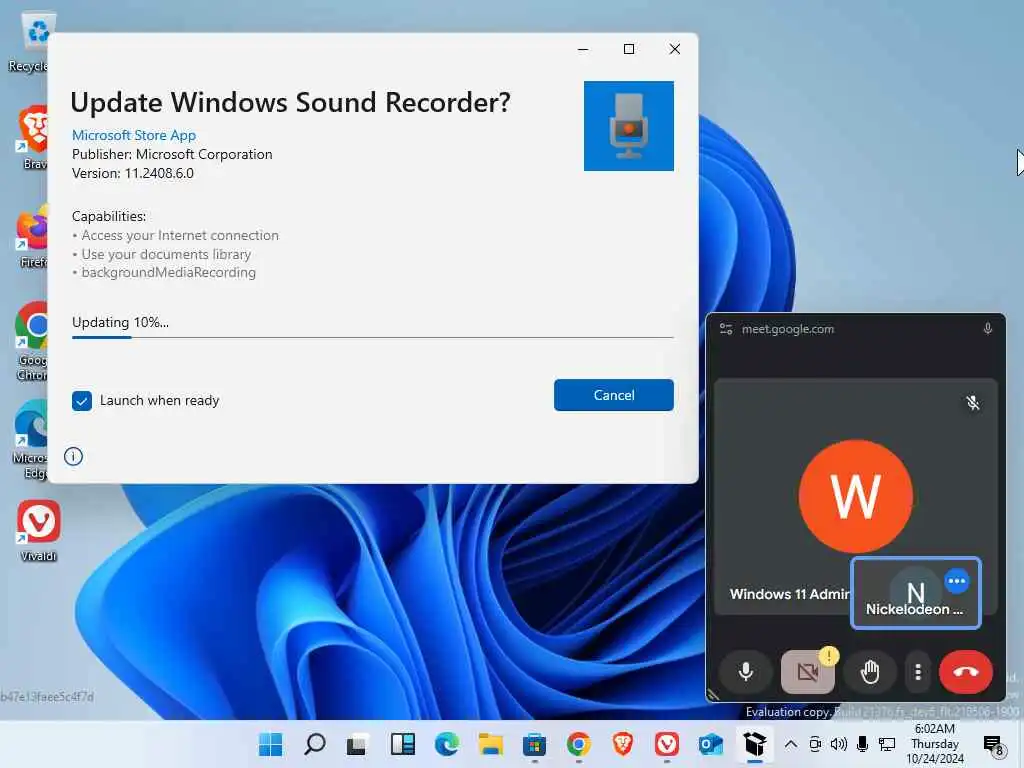
Task: Select the Google Chrome desktop shortcut
Action: point(31,341)
